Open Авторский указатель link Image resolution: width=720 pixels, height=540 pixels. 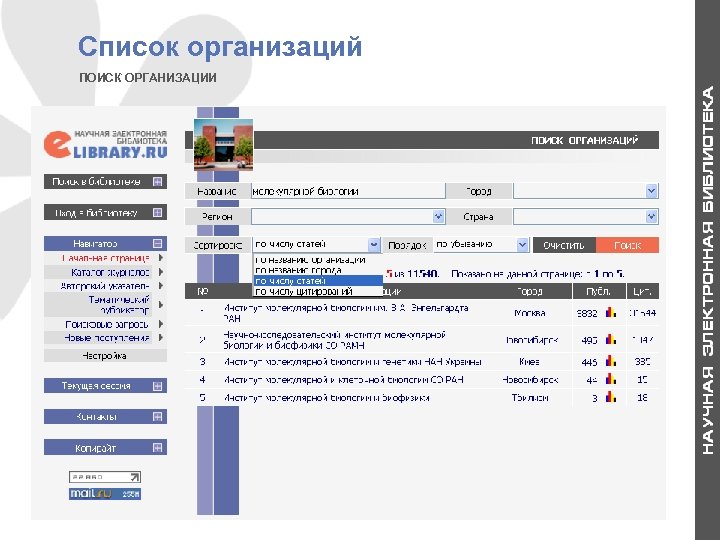(x=105, y=286)
